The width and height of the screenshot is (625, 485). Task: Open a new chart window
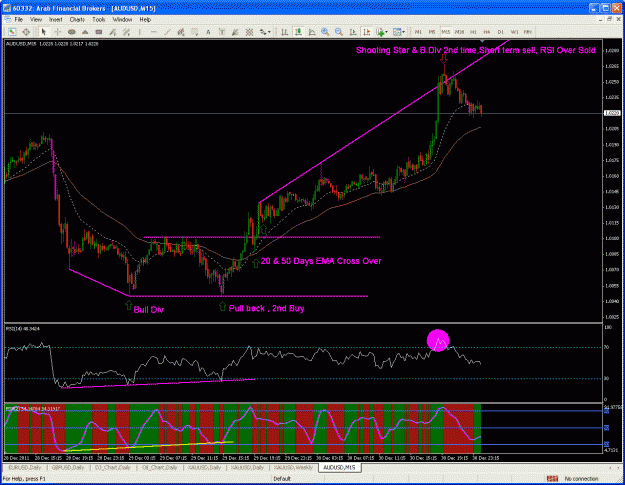tap(12, 32)
